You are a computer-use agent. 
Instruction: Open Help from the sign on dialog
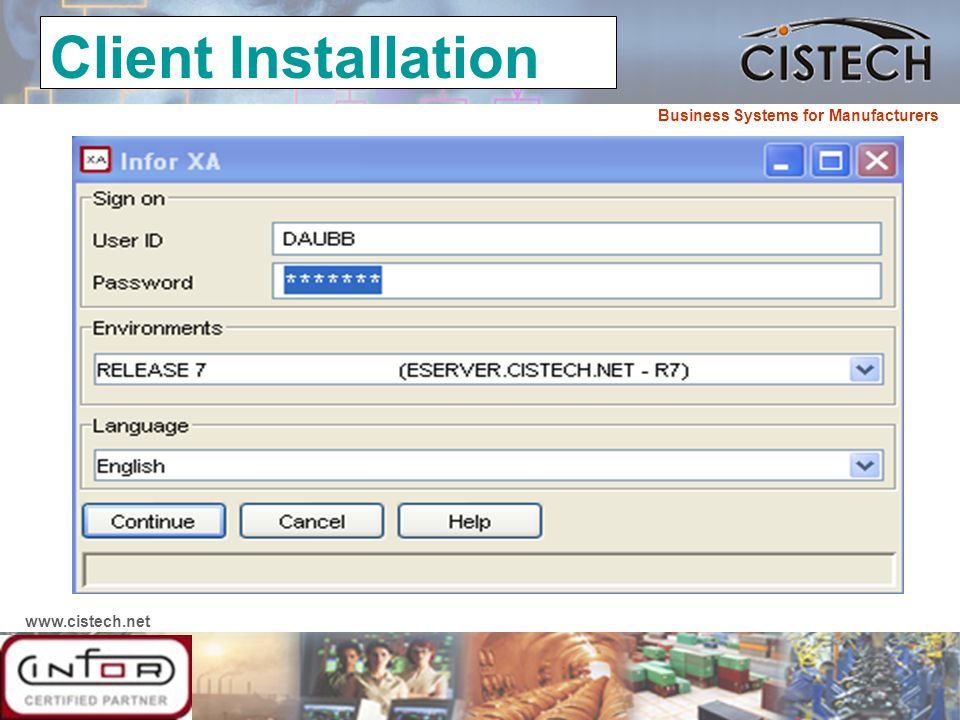point(470,521)
